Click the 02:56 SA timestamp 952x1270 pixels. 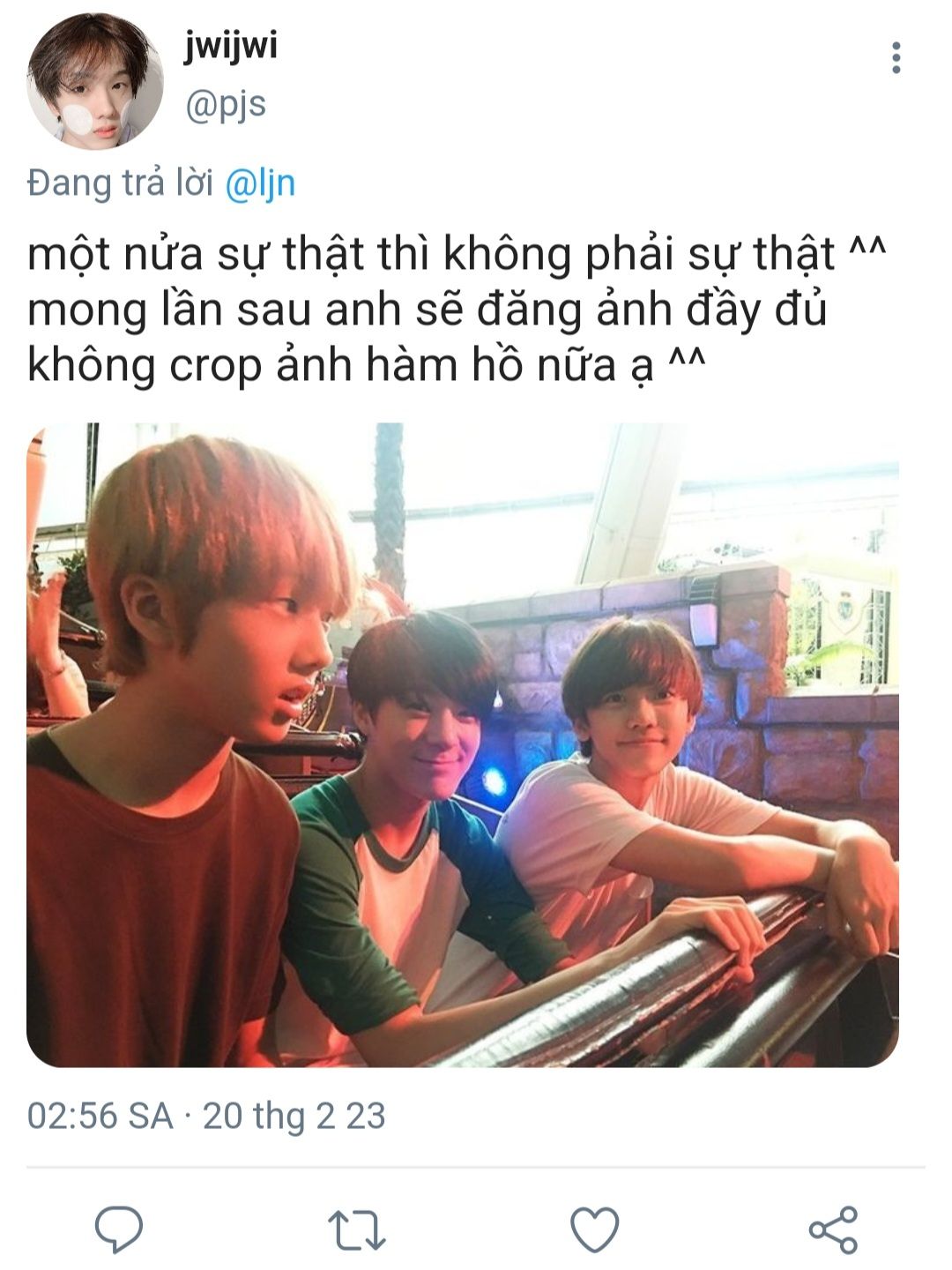coord(100,1116)
